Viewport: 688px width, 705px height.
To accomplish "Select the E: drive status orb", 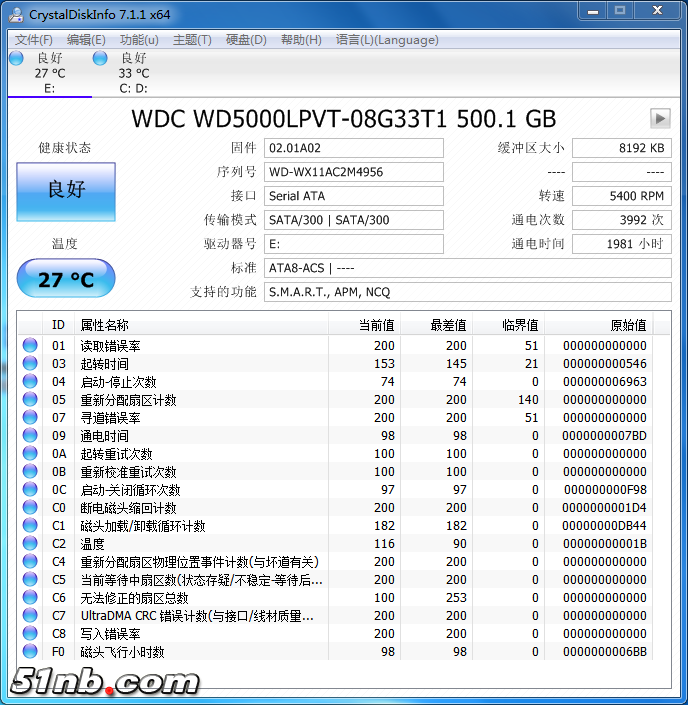I will point(16,58).
